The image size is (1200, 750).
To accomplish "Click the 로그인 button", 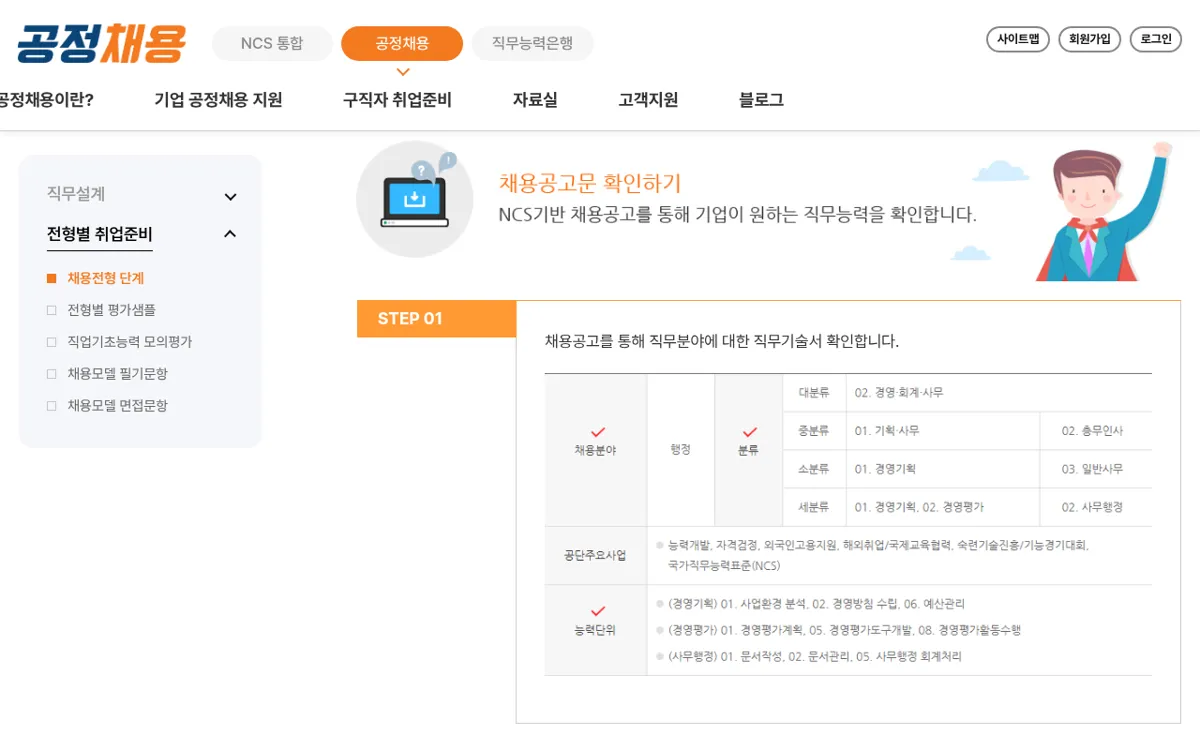I will click(1156, 39).
